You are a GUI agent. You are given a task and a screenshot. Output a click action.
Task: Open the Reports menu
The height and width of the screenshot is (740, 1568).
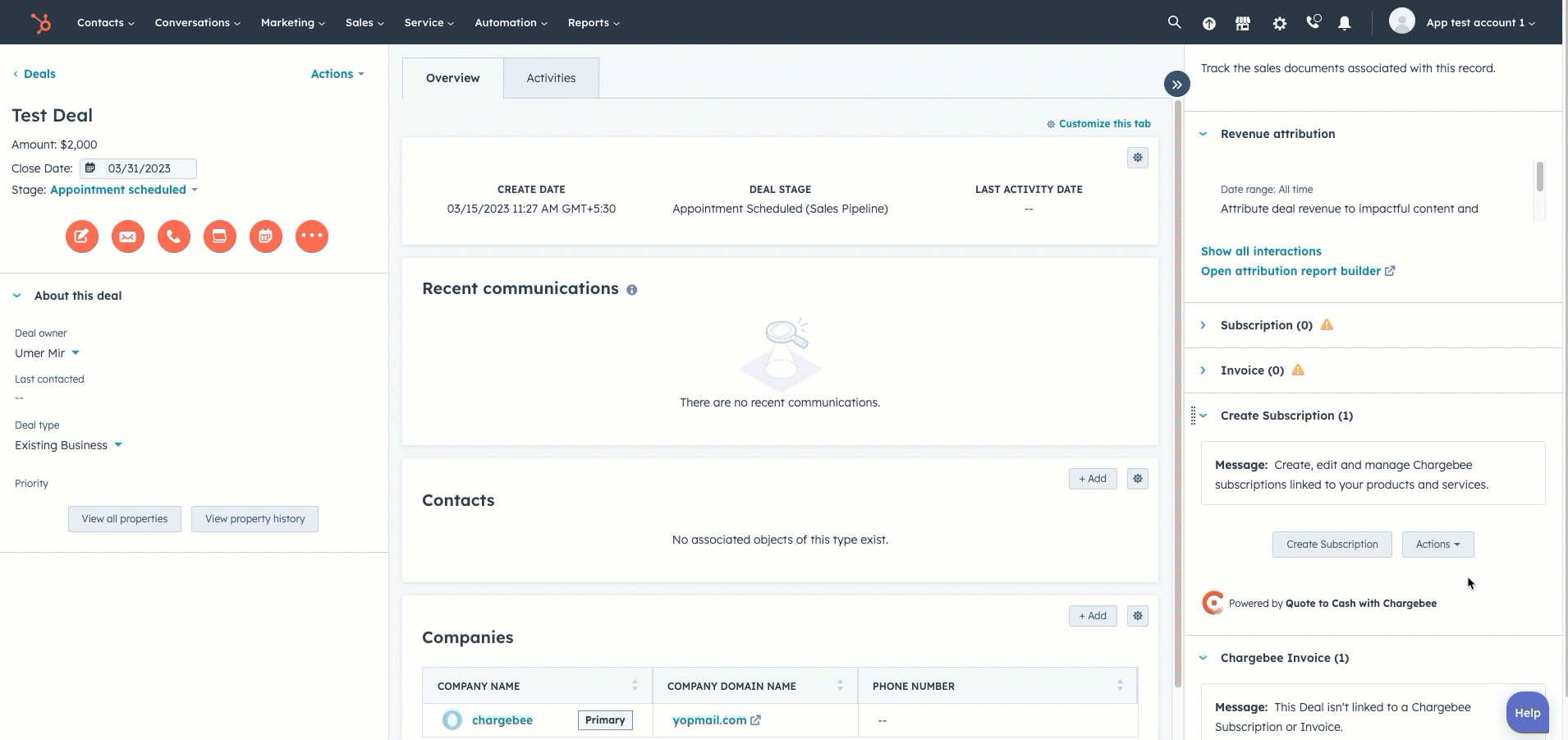[x=593, y=23]
